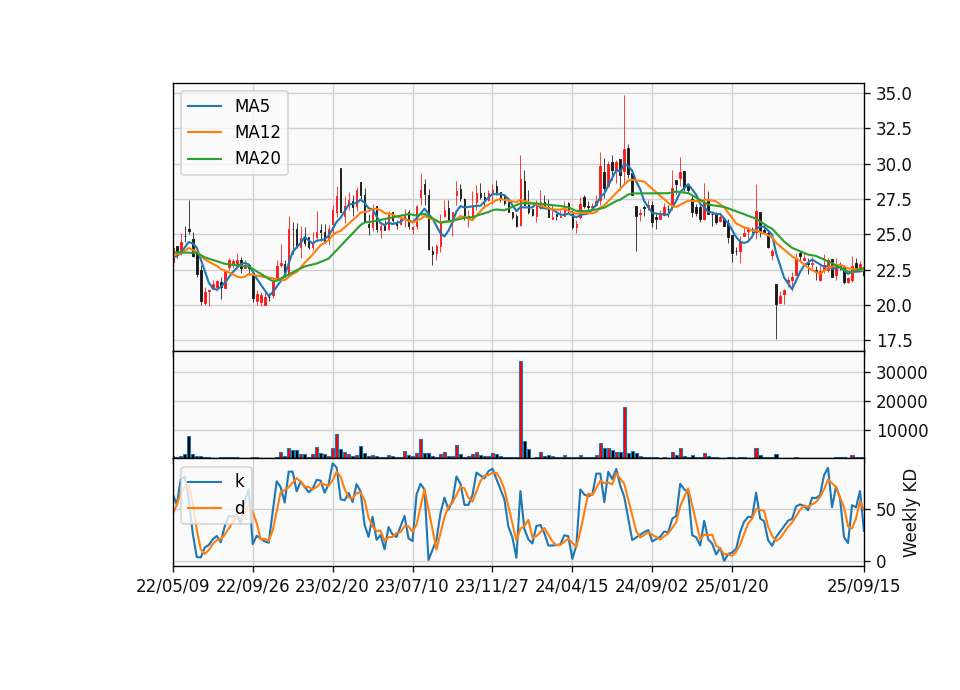The width and height of the screenshot is (960, 690).
Task: Click the MA5 legend entry
Action: pyautogui.click(x=228, y=106)
